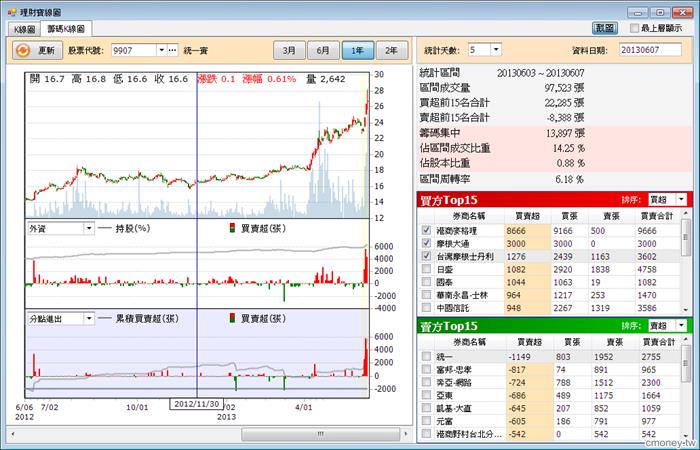Click the app icon in the title bar
This screenshot has width=700, height=450.
click(11, 9)
